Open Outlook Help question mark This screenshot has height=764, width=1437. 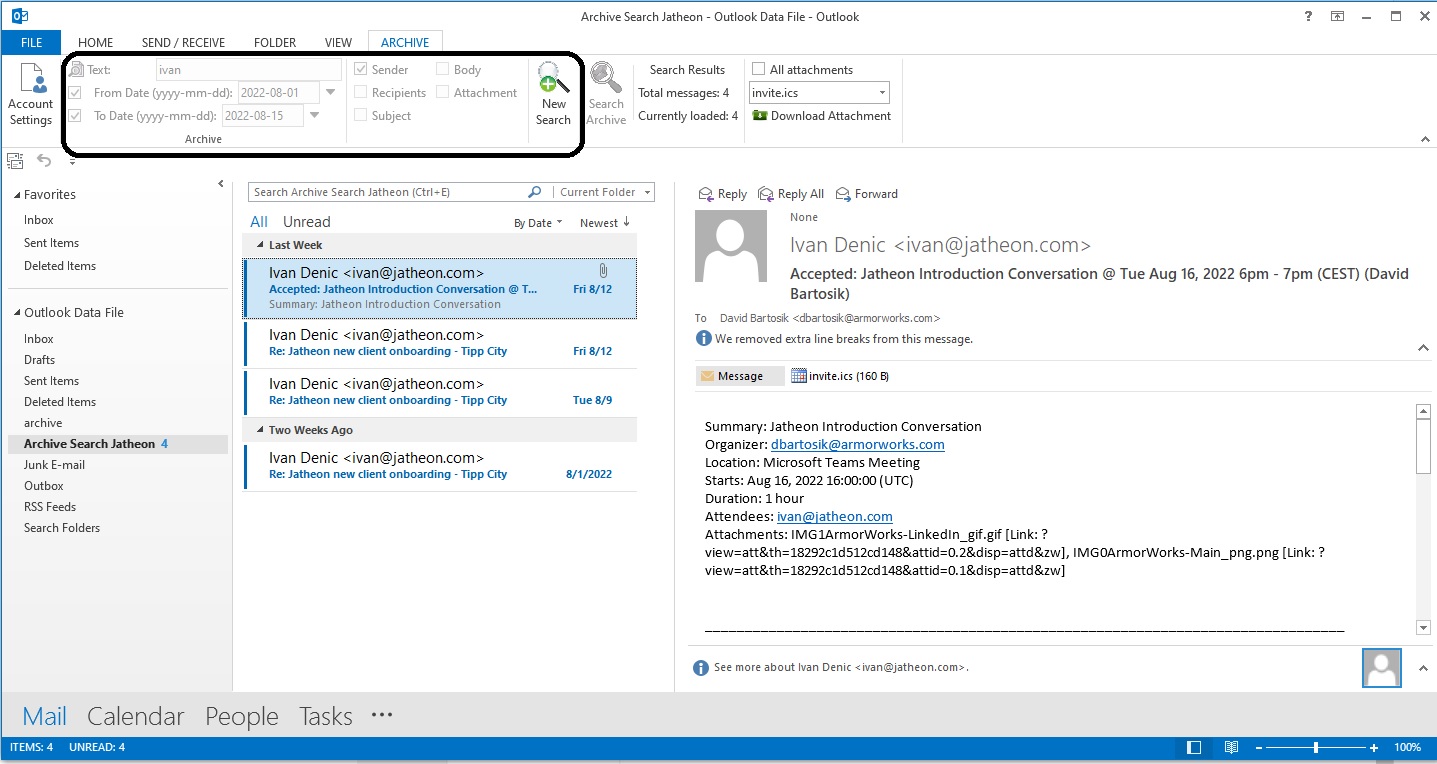pyautogui.click(x=1308, y=17)
